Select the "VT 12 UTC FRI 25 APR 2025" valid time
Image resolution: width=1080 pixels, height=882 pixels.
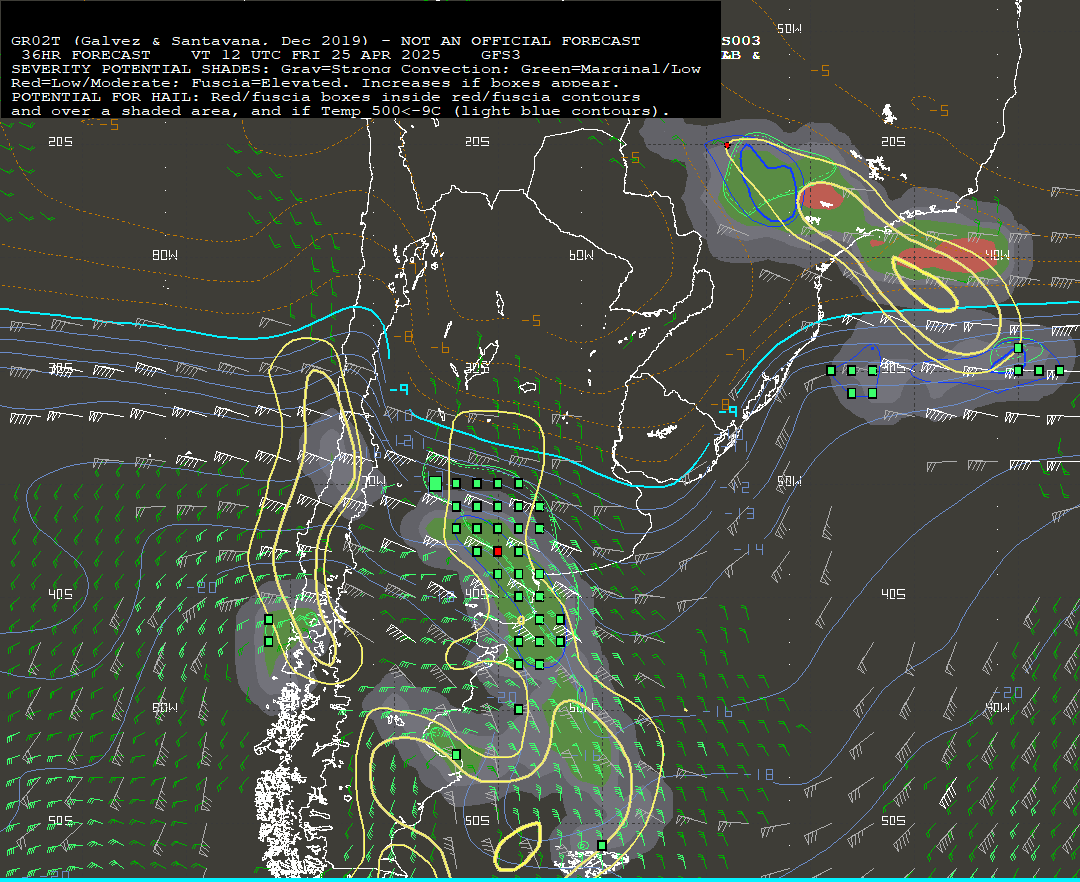pos(315,55)
